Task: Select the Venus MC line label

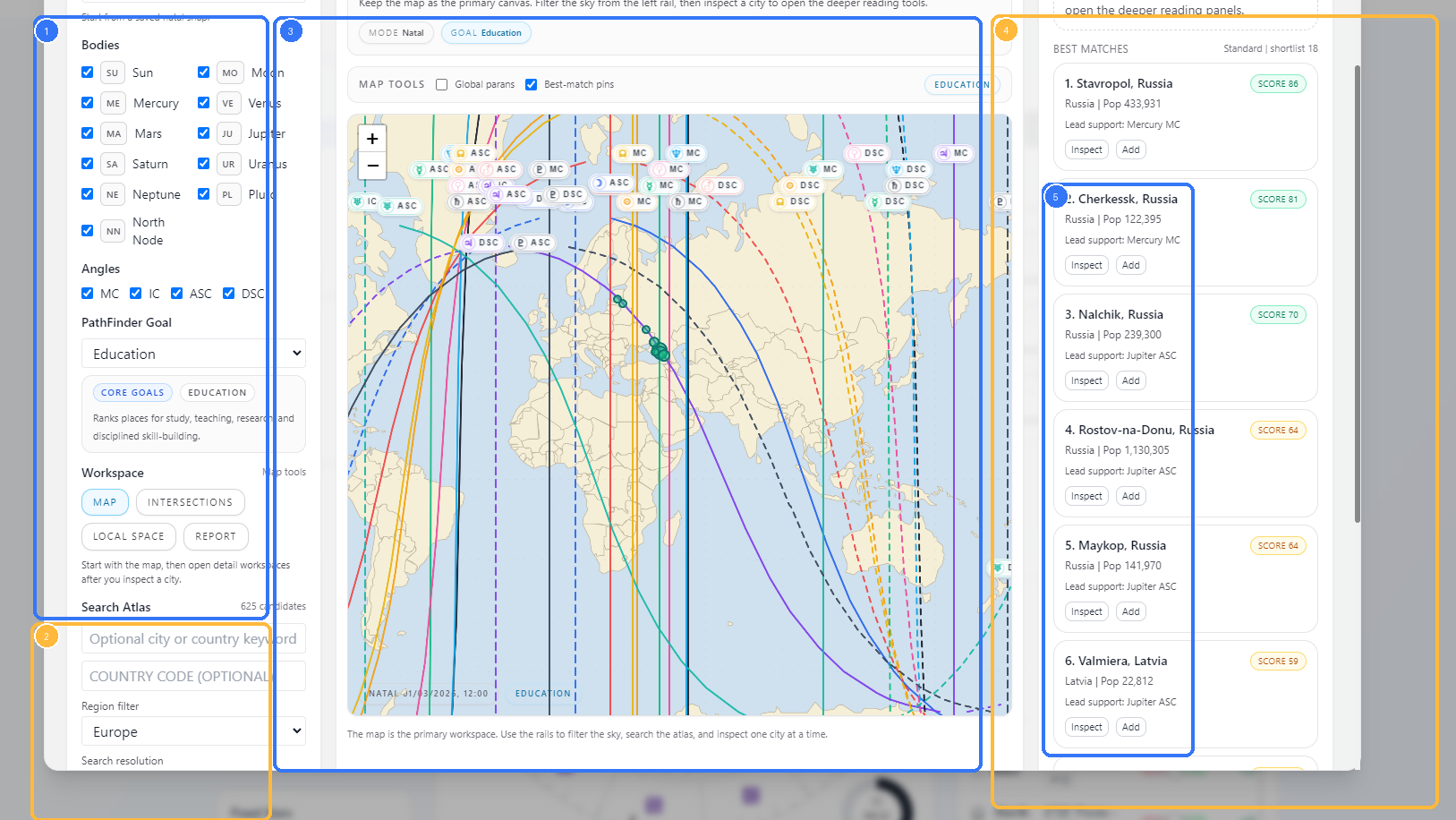Action: point(668,169)
